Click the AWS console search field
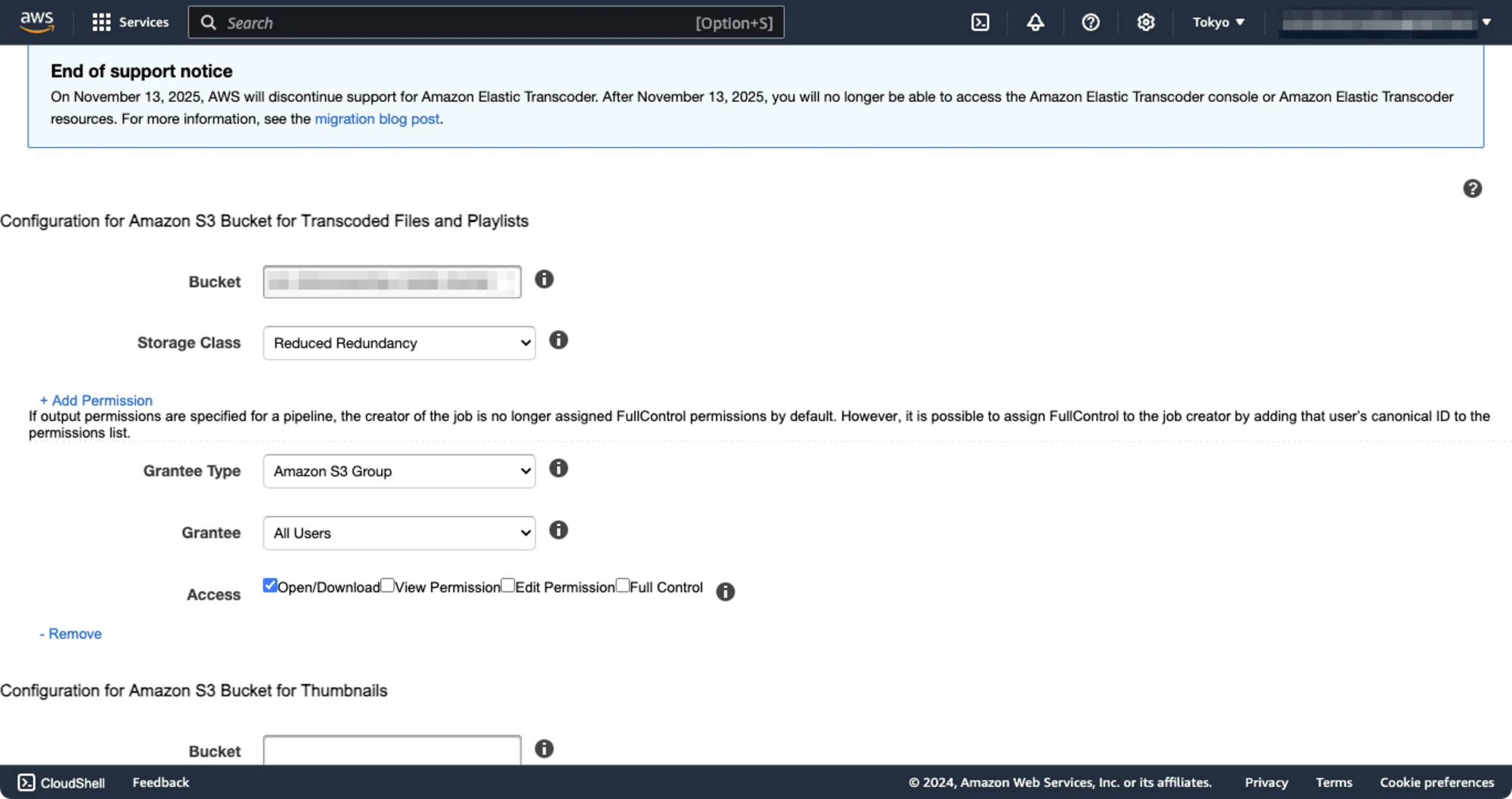 486,23
